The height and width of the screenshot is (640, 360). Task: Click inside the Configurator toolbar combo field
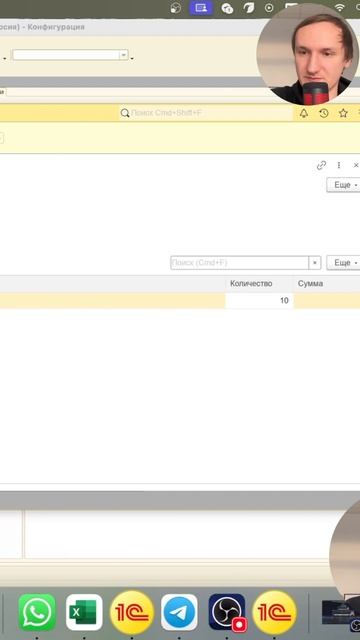coord(66,55)
